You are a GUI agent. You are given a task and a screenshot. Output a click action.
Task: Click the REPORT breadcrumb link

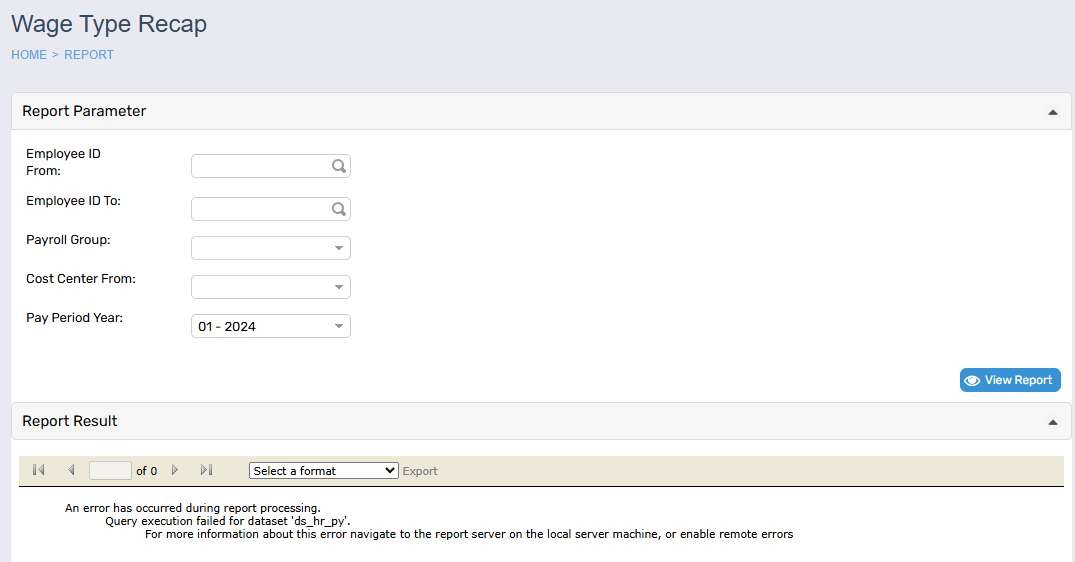point(89,55)
